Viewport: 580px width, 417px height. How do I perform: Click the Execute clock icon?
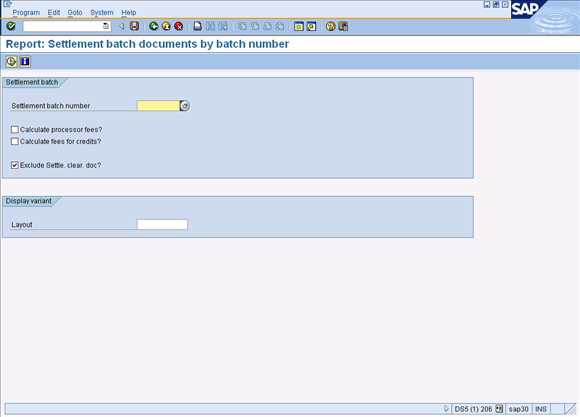tap(11, 61)
